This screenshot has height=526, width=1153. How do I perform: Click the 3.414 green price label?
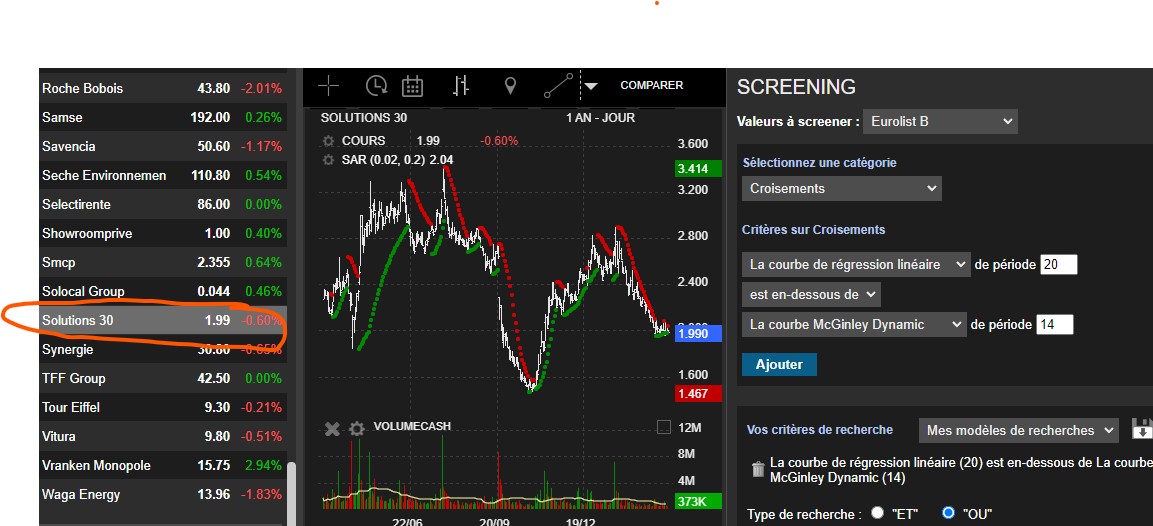(698, 168)
